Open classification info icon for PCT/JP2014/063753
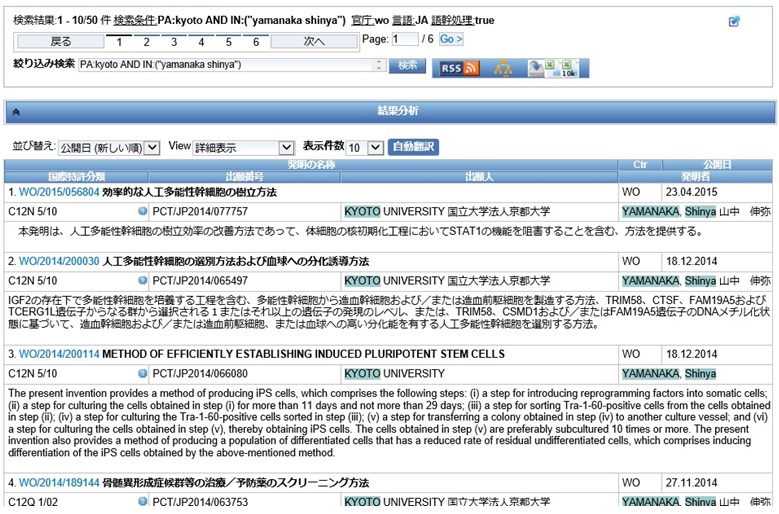This screenshot has width=779, height=514. coord(142,501)
